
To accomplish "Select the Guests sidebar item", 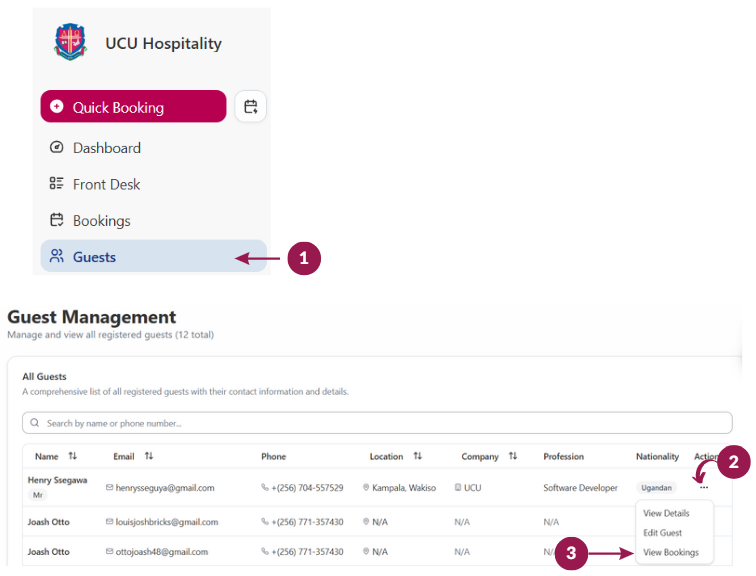I will [x=94, y=257].
